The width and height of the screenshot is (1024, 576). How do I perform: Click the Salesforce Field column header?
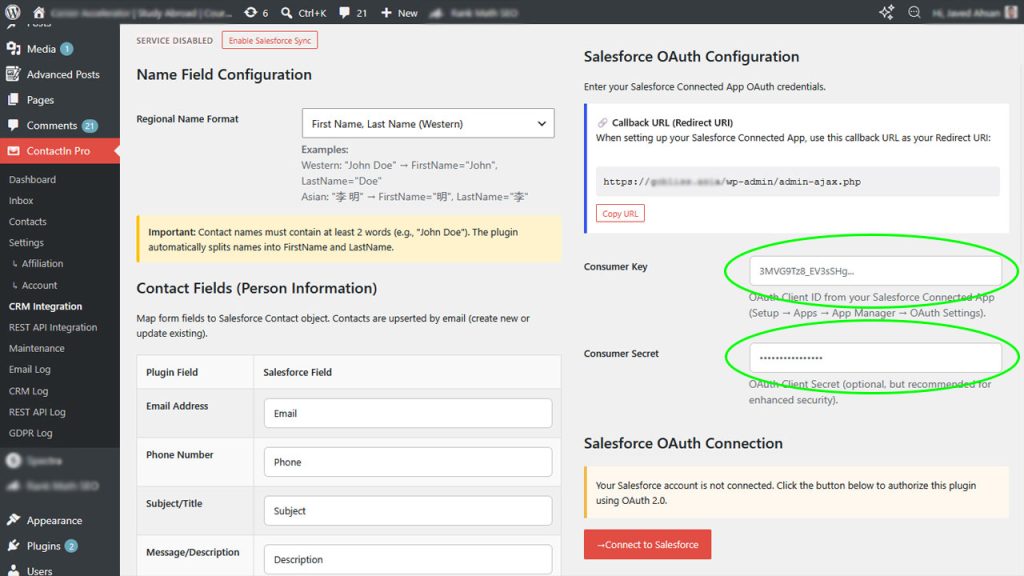(x=297, y=372)
